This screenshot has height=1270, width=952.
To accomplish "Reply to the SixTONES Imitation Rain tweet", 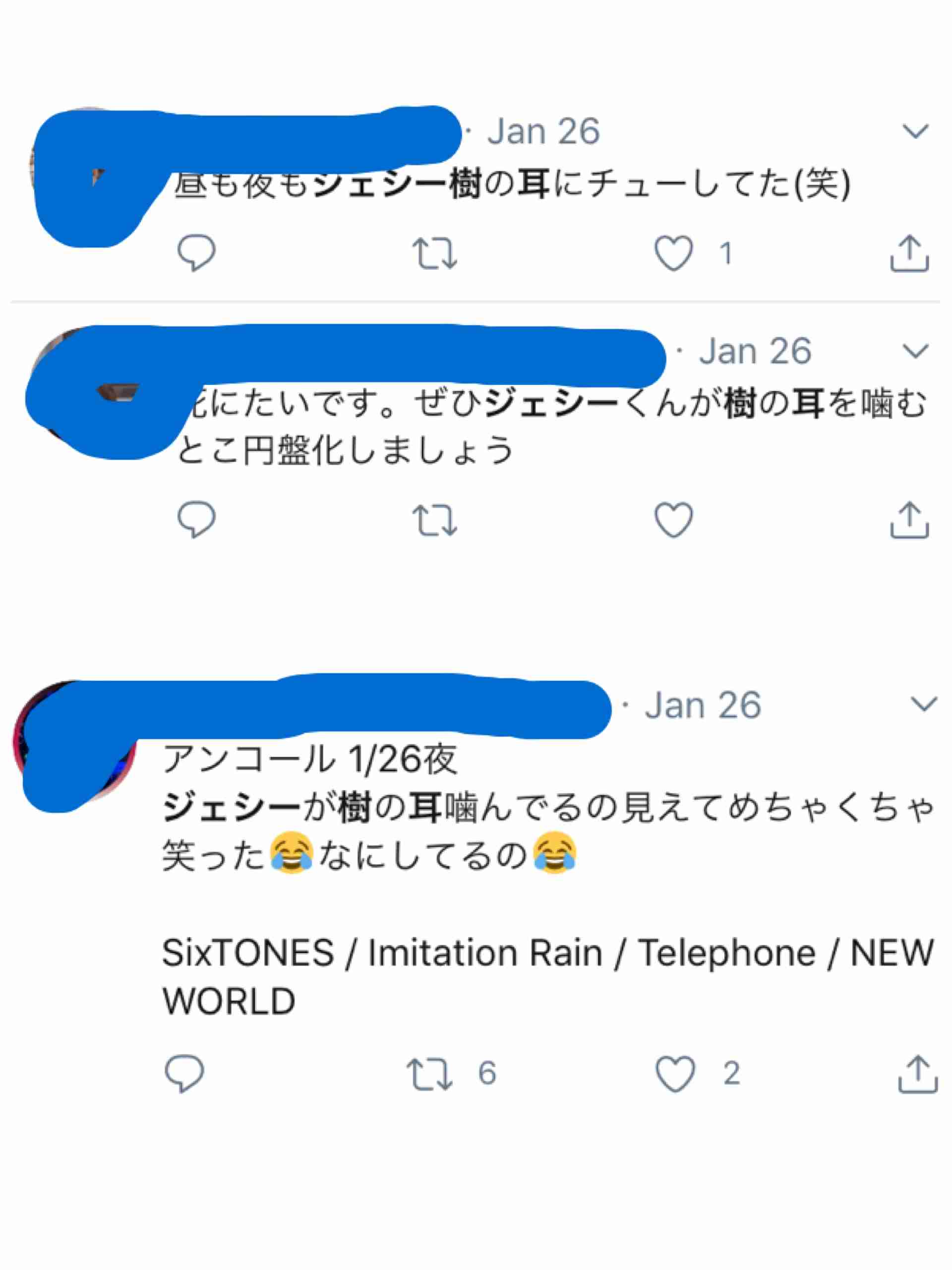I will coord(184,1073).
